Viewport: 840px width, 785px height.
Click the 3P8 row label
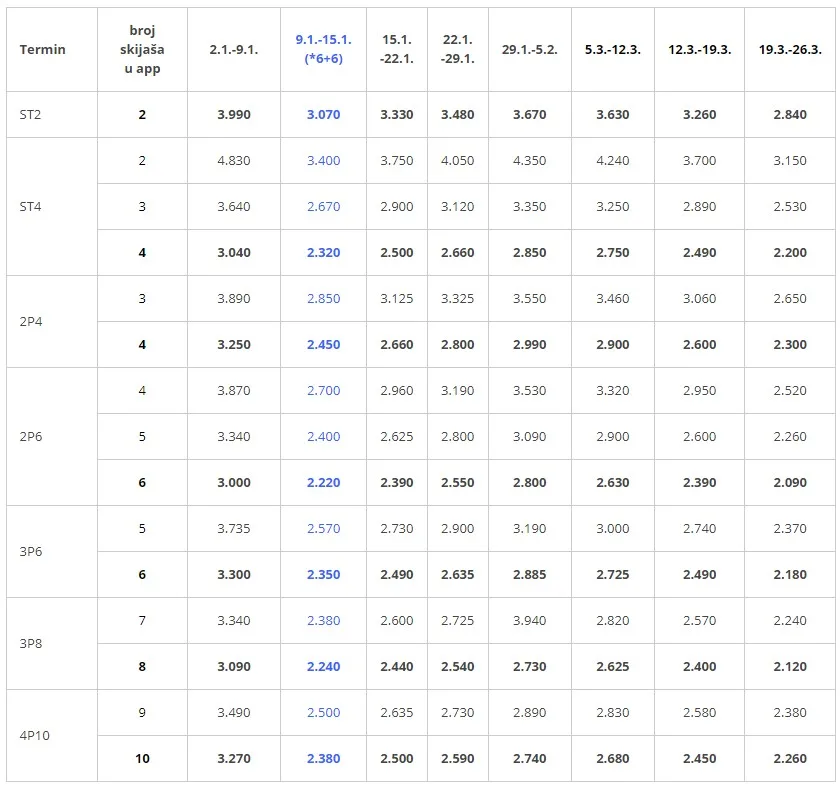[x=31, y=644]
